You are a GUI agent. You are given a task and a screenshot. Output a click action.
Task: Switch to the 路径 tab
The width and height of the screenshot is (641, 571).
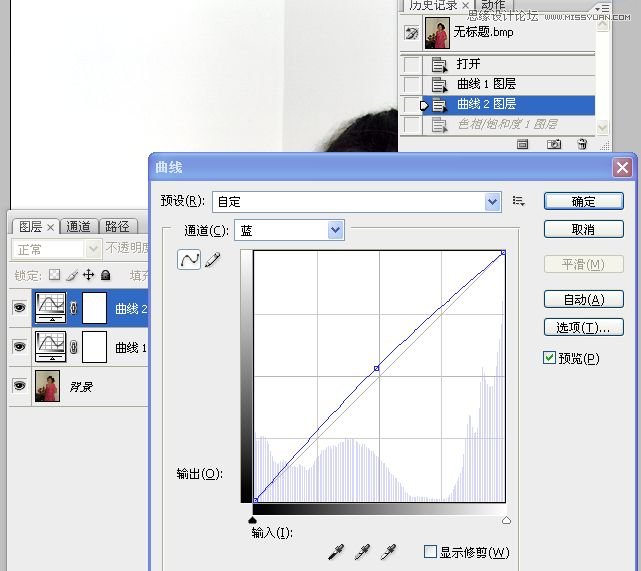click(117, 226)
